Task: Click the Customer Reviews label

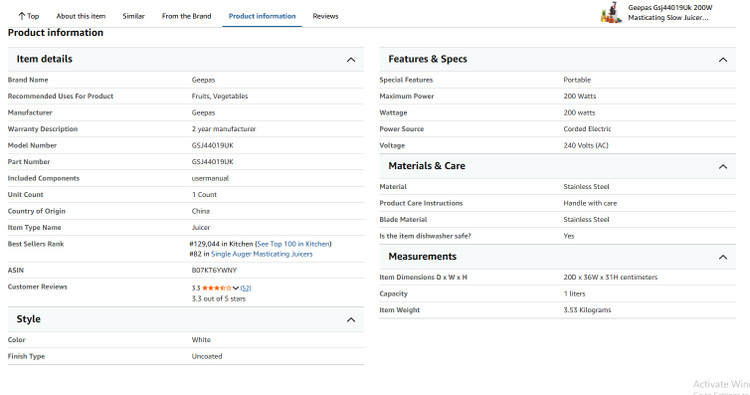Action: [x=37, y=287]
